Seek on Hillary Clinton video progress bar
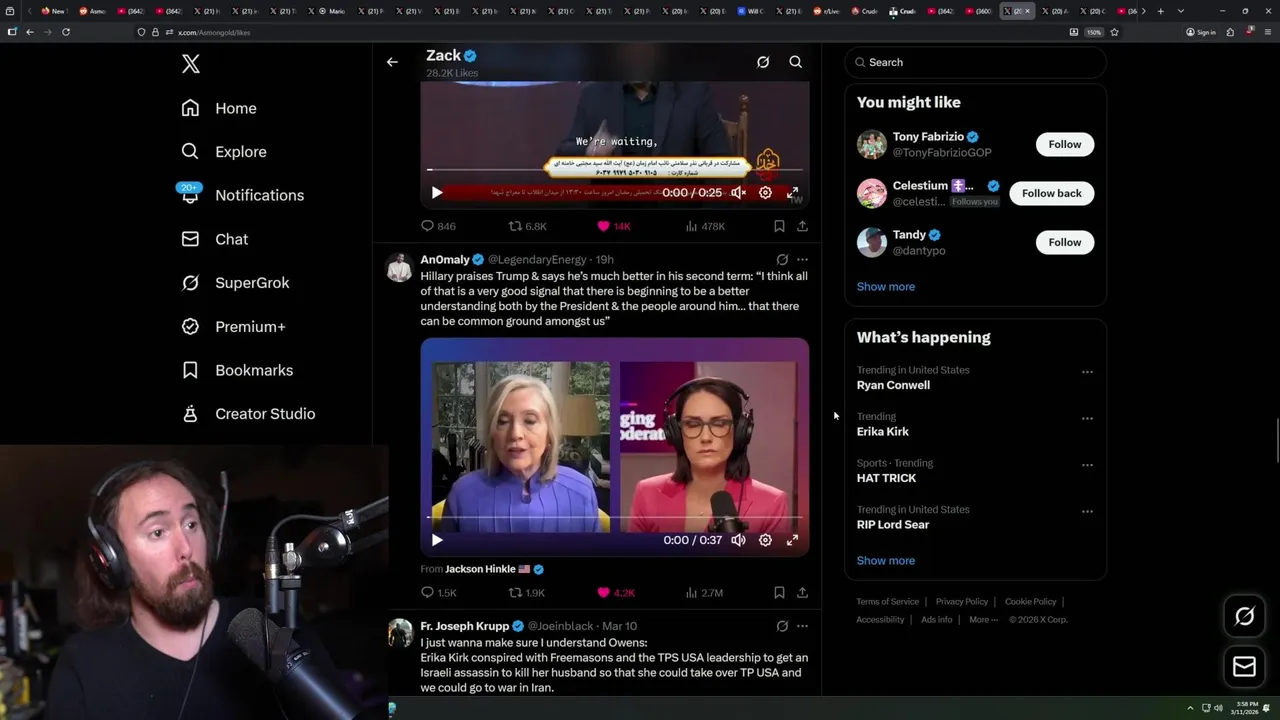 point(615,518)
